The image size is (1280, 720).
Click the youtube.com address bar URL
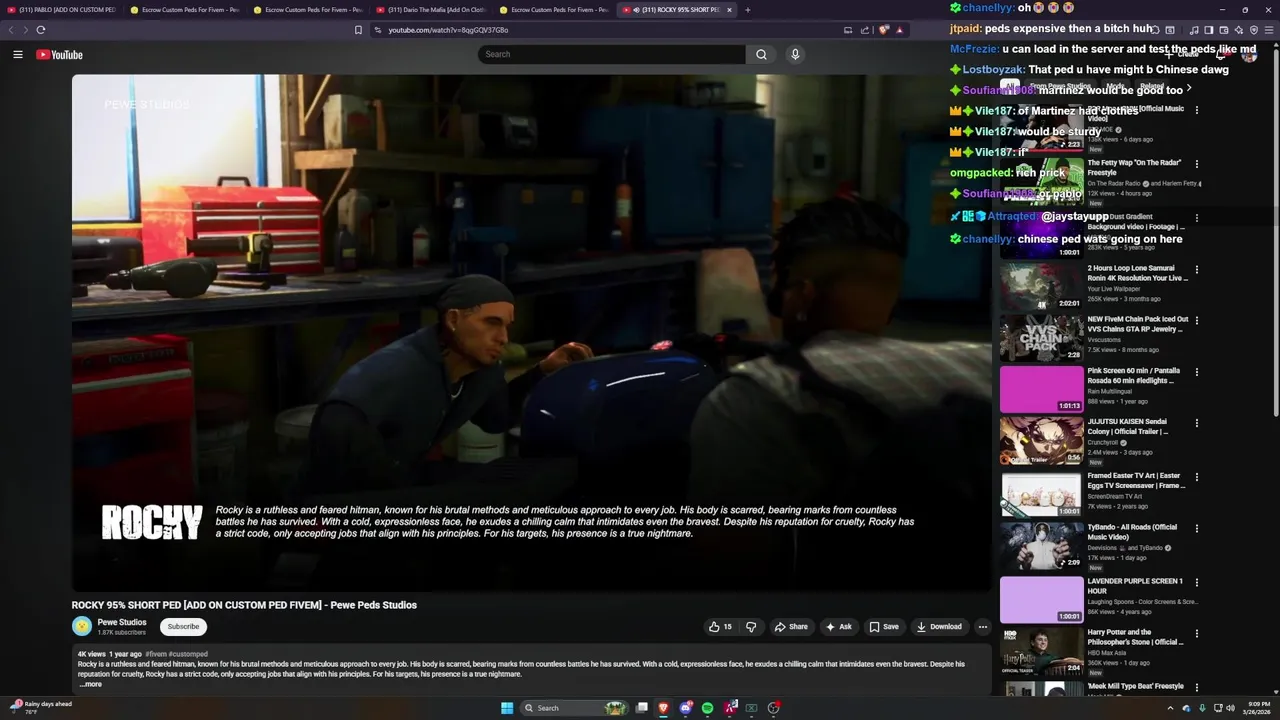447,30
